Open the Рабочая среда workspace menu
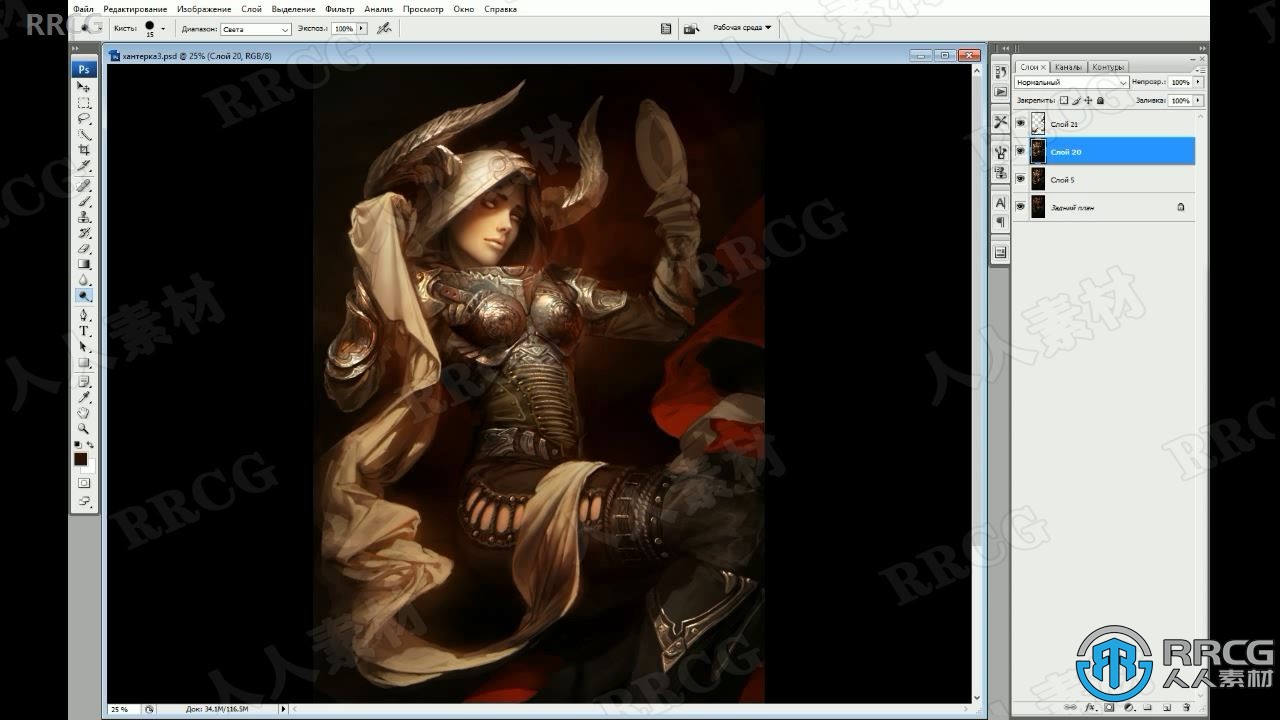Screen dimensions: 1280x720 click(x=742, y=28)
